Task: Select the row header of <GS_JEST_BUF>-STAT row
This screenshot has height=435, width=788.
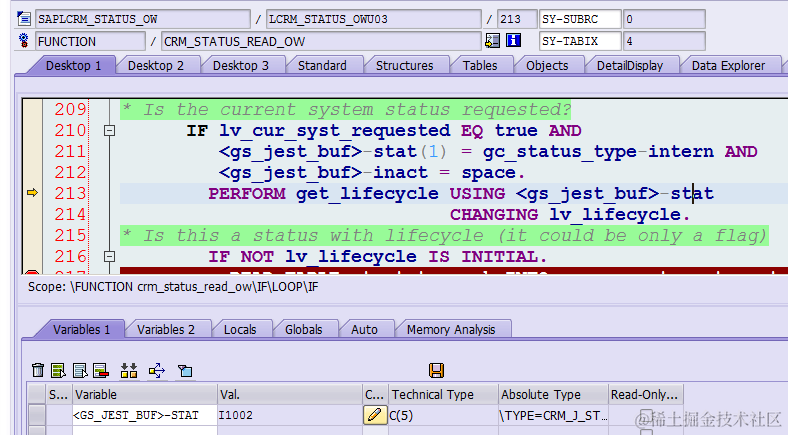Action: tap(37, 415)
